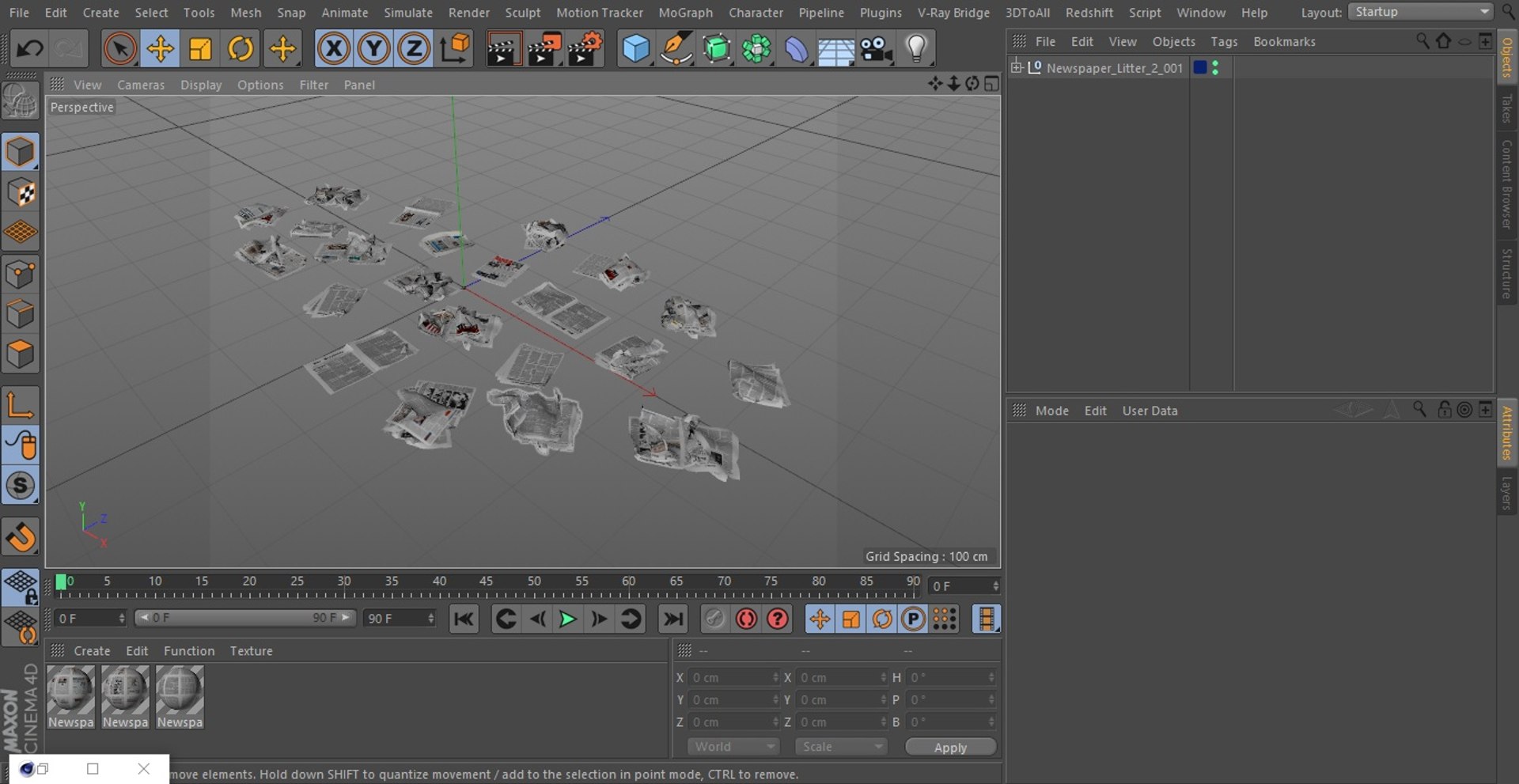Click the Apply button

click(x=950, y=748)
